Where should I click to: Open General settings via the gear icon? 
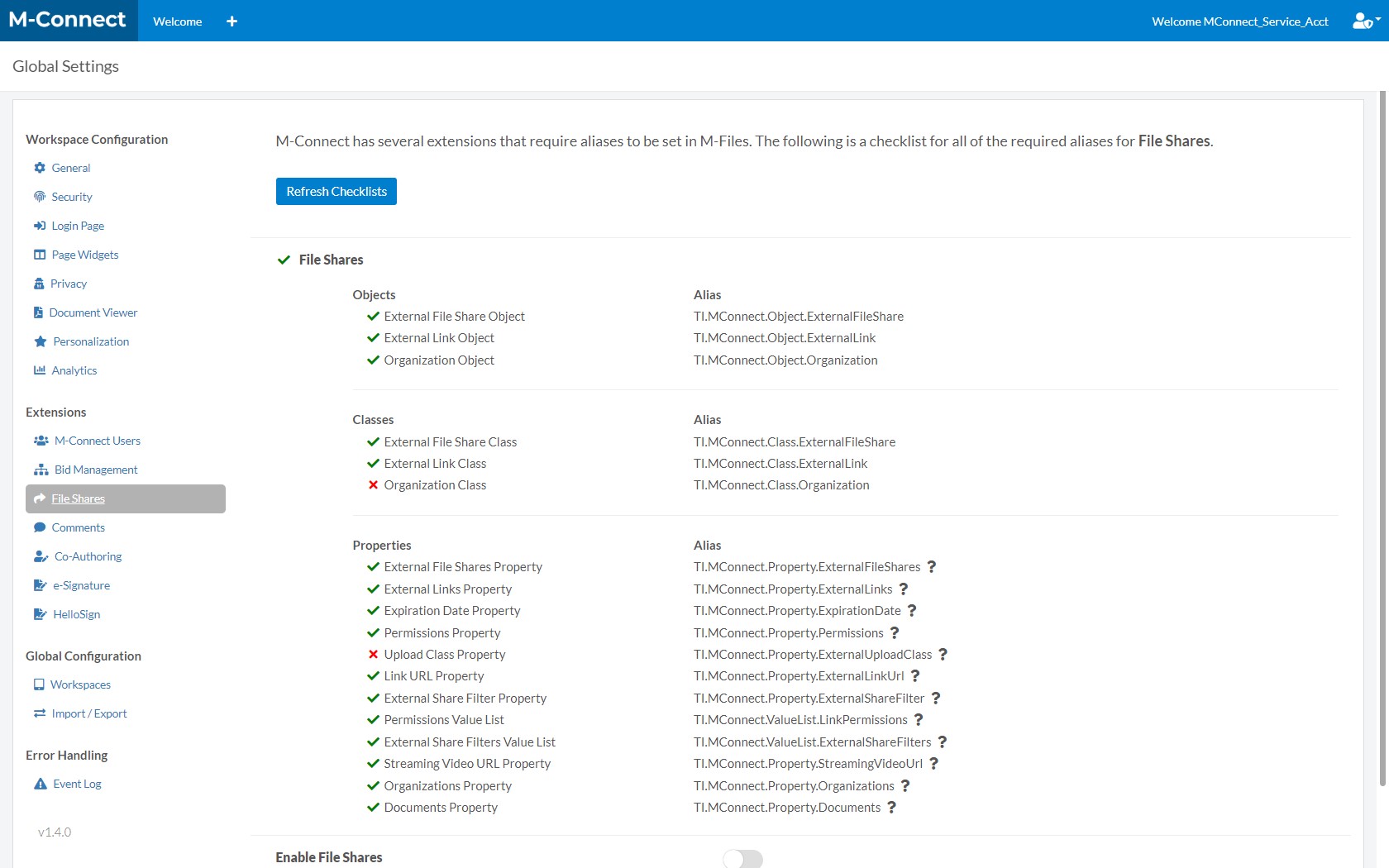click(x=40, y=168)
